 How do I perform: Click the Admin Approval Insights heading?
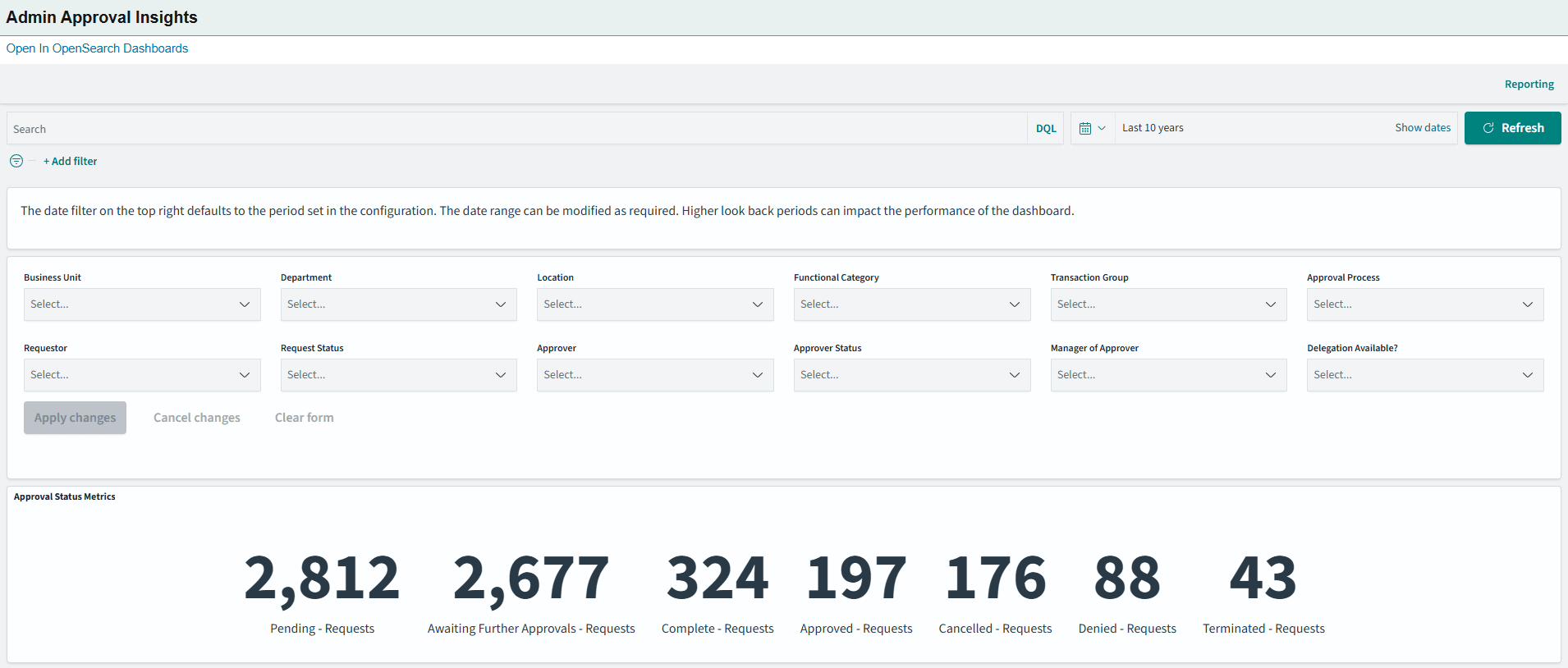(102, 17)
